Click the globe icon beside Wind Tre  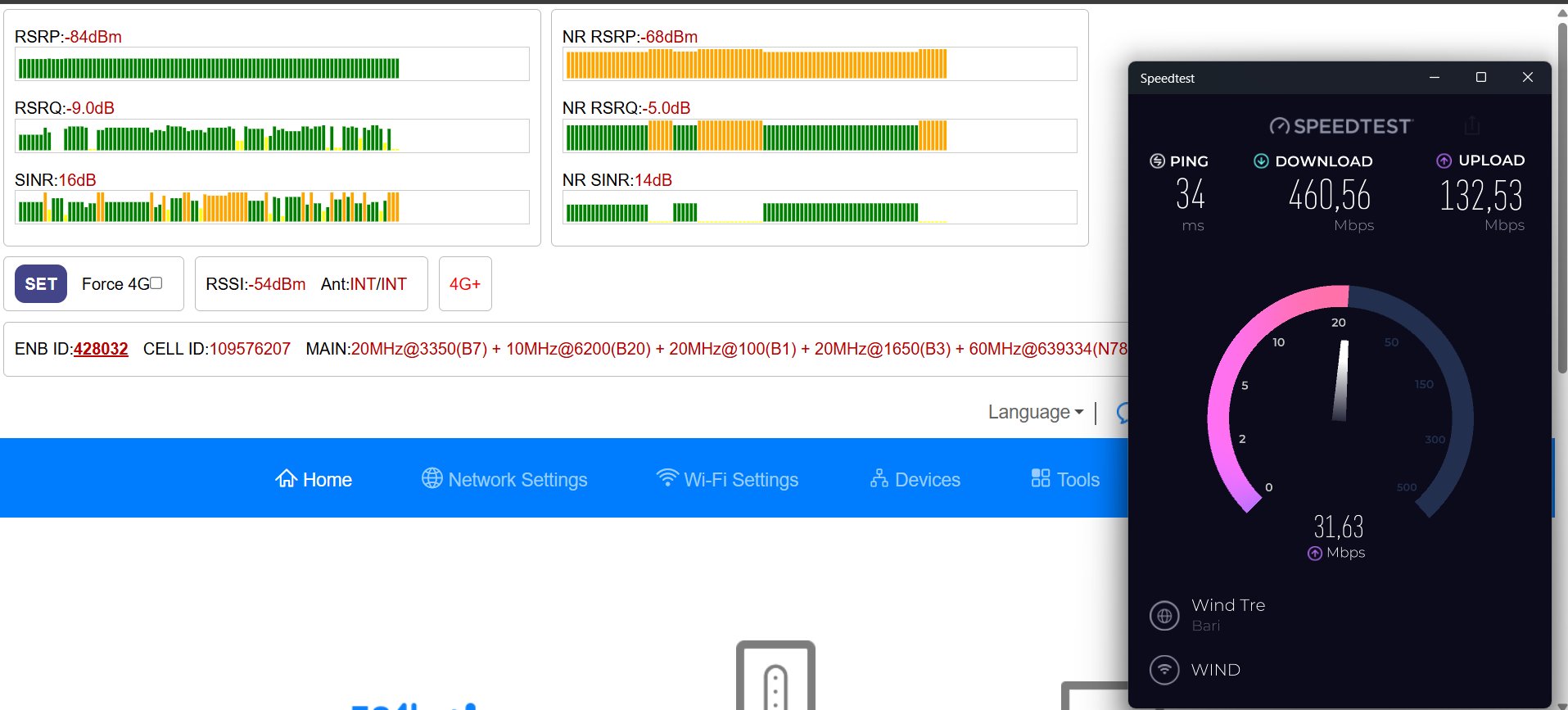pos(1164,615)
